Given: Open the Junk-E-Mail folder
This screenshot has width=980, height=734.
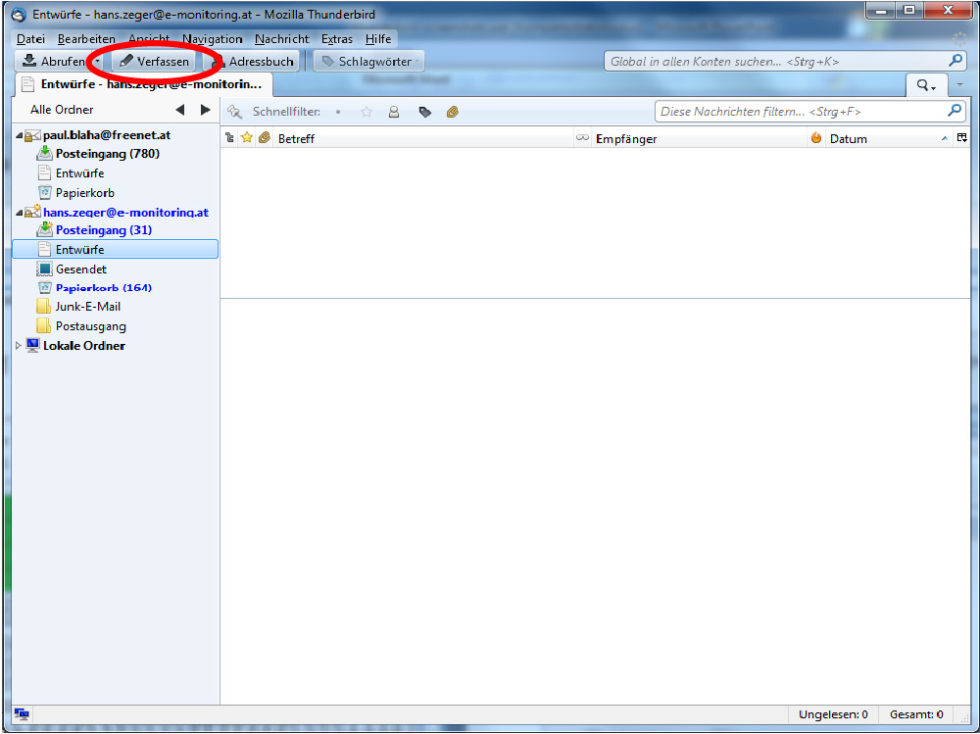Looking at the screenshot, I should click(88, 307).
